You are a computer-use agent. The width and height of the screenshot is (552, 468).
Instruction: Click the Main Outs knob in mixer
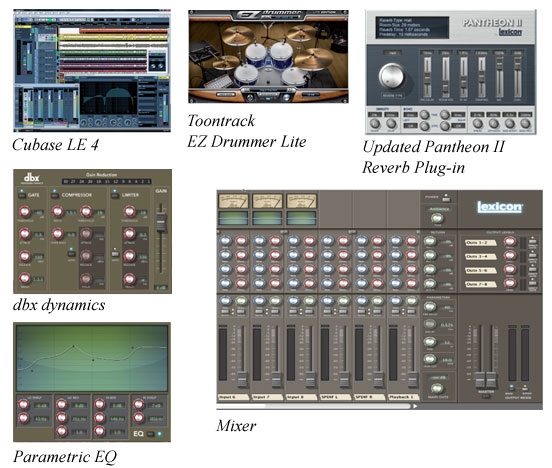tap(437, 388)
